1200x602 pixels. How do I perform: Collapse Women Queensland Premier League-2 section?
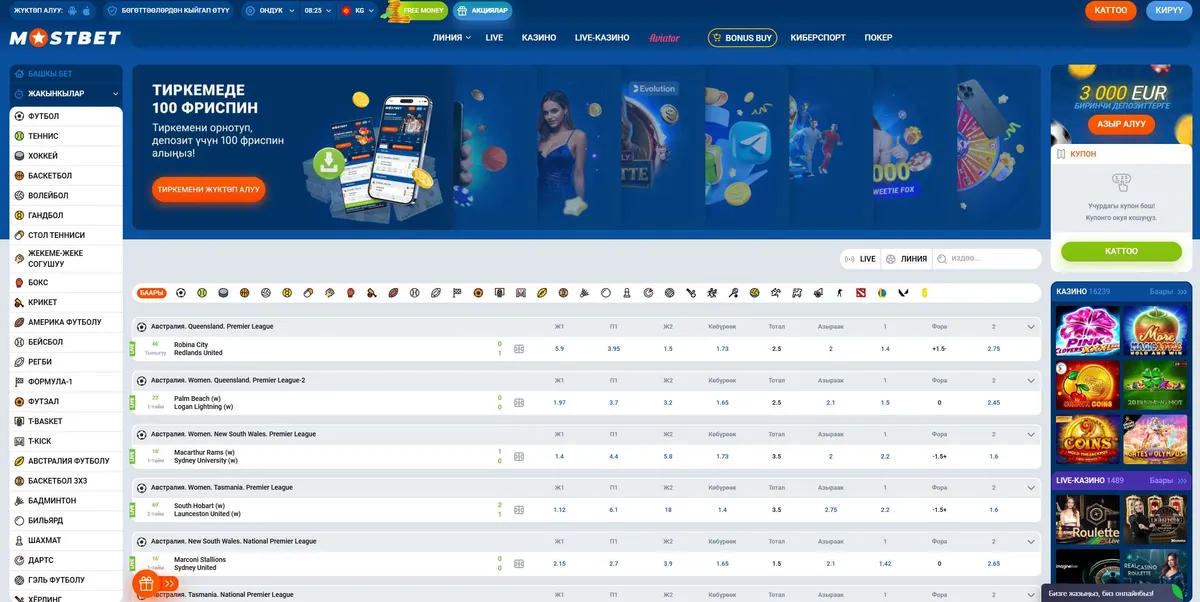pyautogui.click(x=1031, y=381)
